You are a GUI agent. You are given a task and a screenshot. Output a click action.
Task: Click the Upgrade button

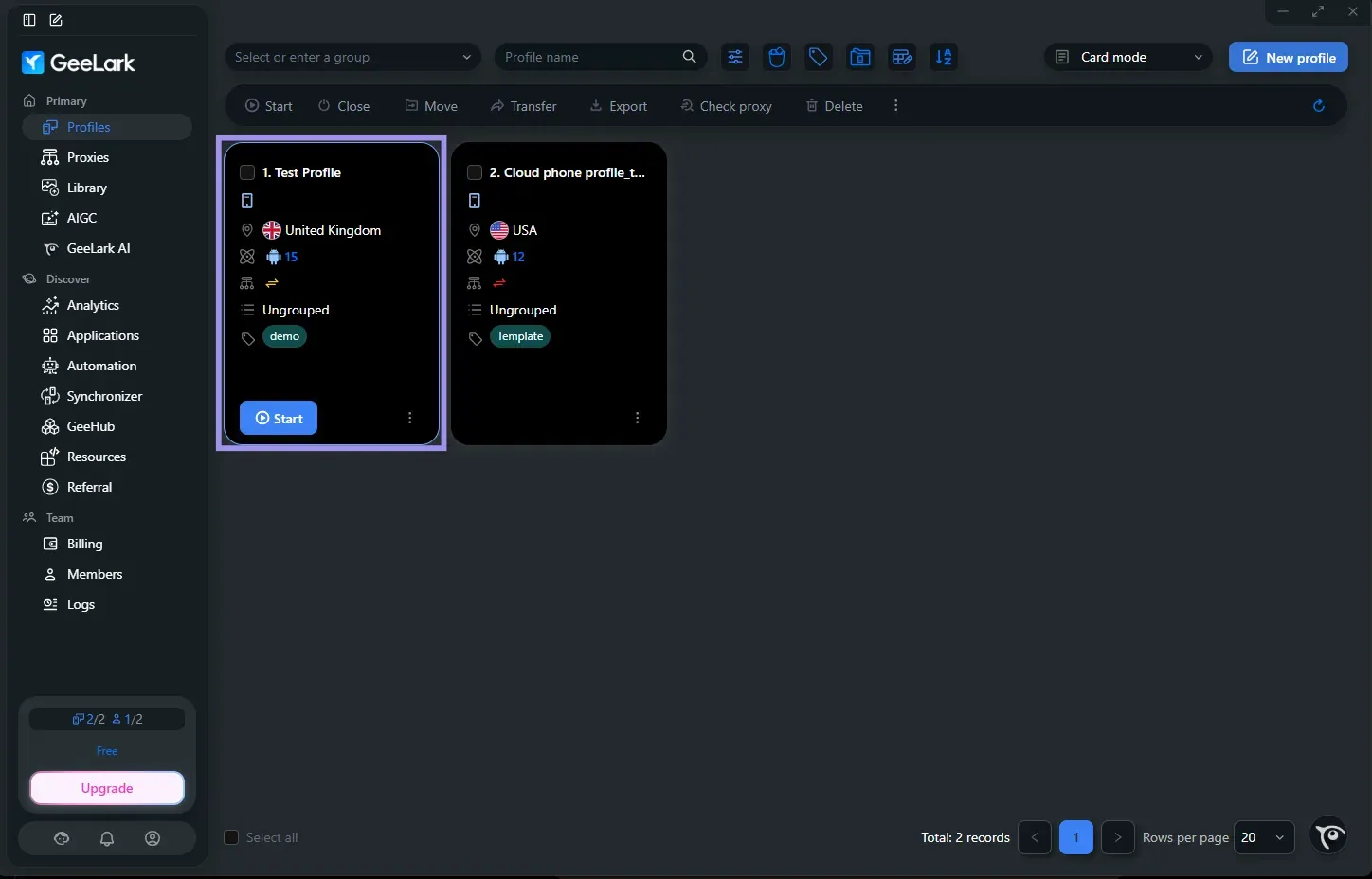coord(107,788)
